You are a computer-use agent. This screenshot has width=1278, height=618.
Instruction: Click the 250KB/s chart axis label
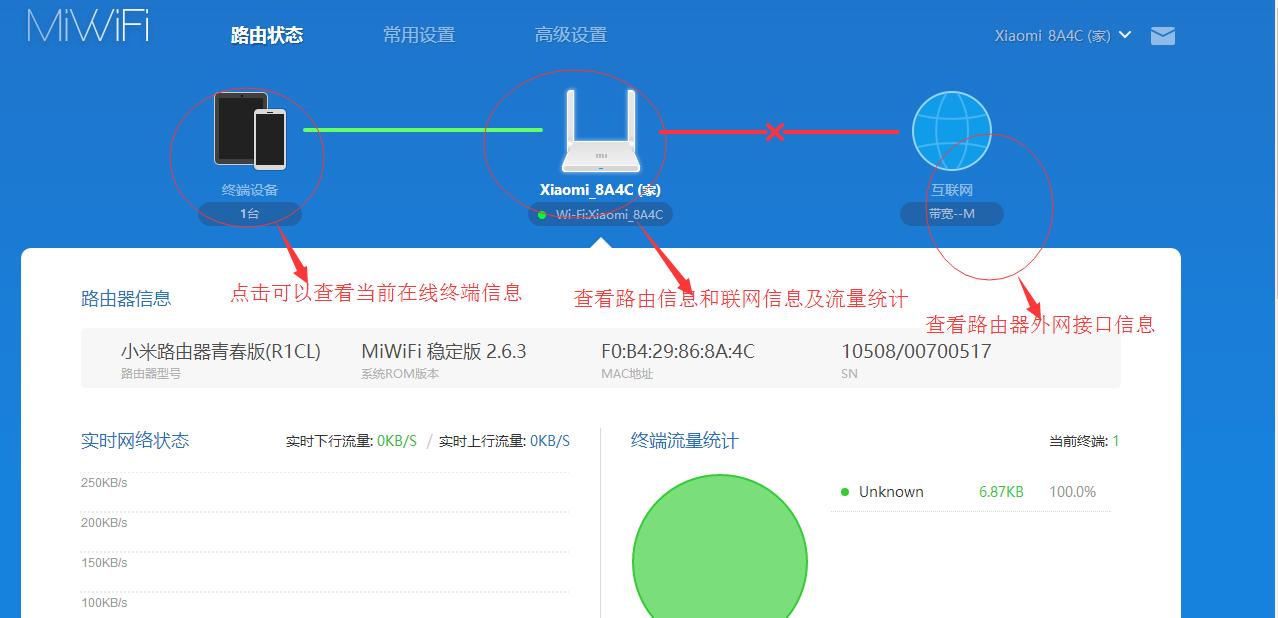(104, 483)
